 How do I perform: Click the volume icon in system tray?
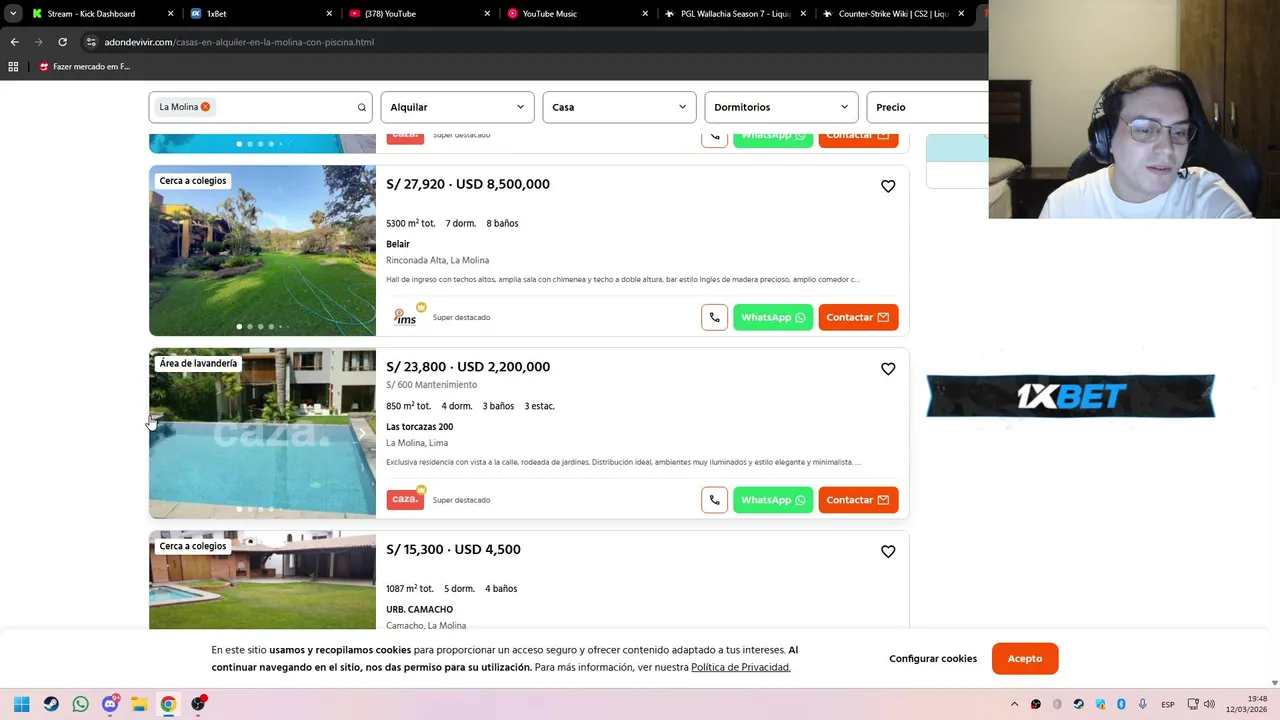pyautogui.click(x=1209, y=704)
